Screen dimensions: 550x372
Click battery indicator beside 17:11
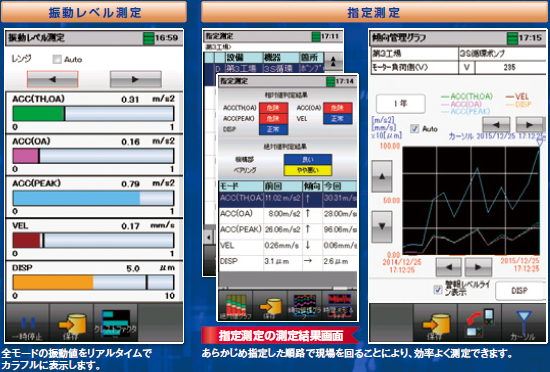tap(316, 36)
